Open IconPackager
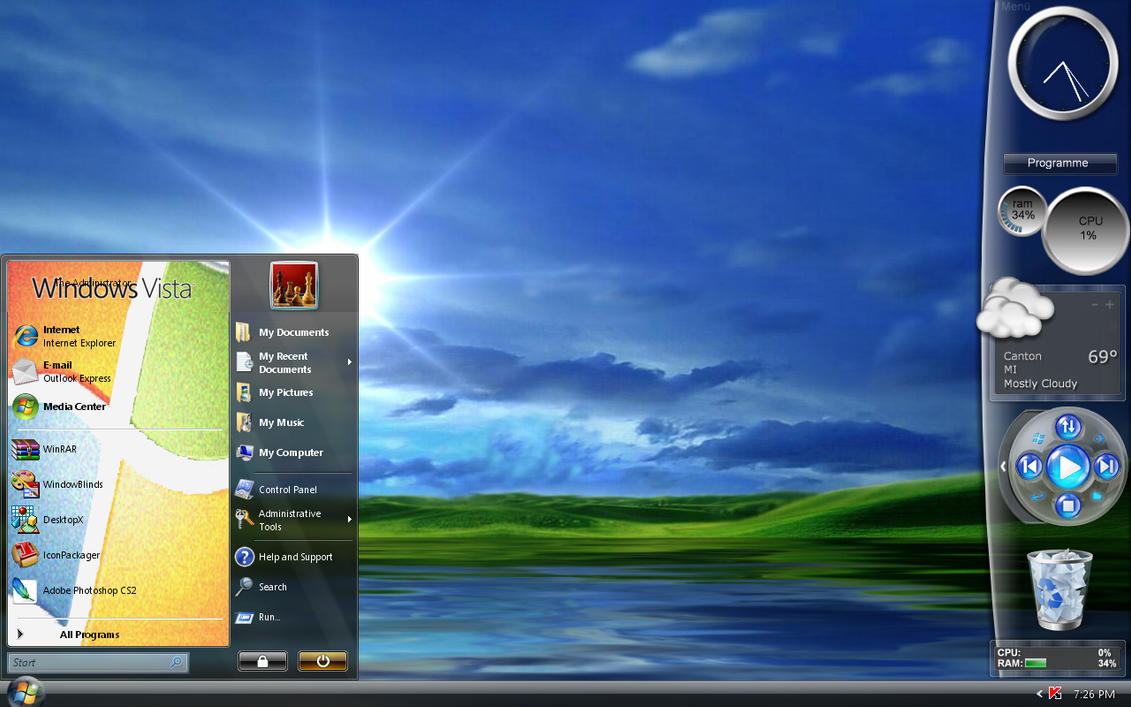1131x707 pixels. 56,555
